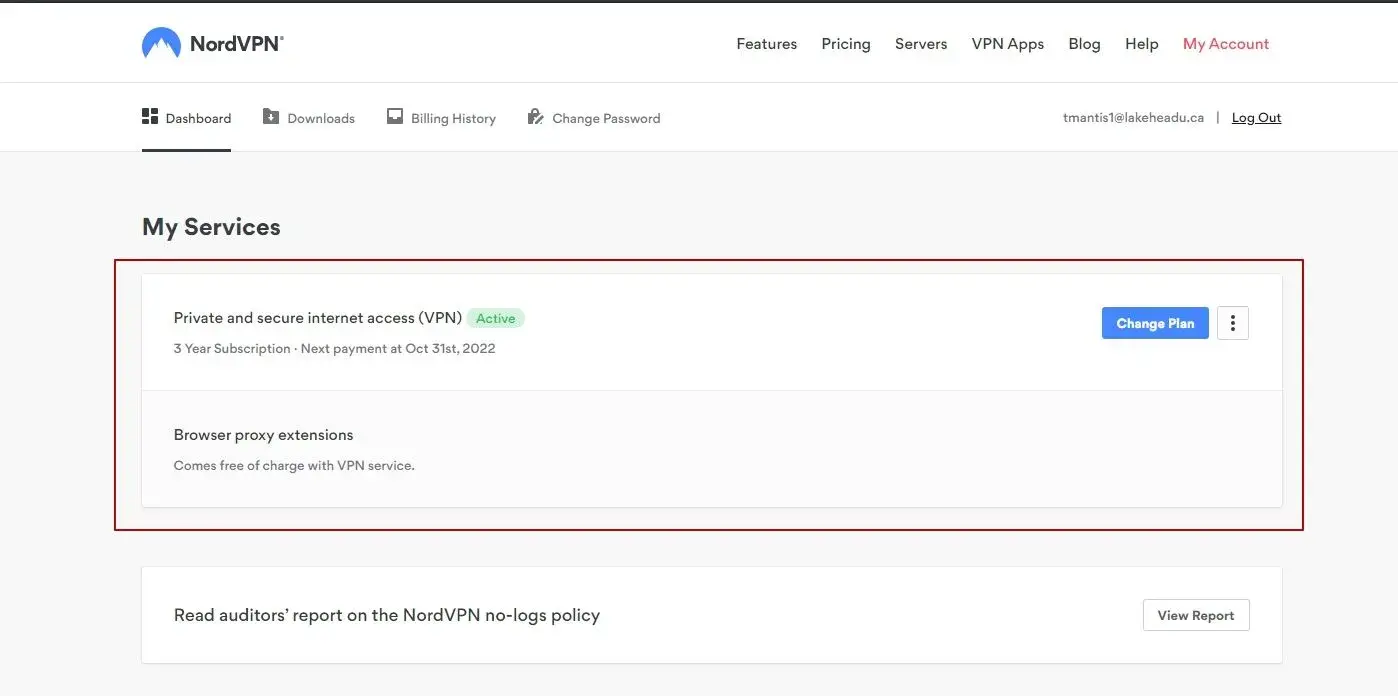Open the Blog link

pos(1084,44)
